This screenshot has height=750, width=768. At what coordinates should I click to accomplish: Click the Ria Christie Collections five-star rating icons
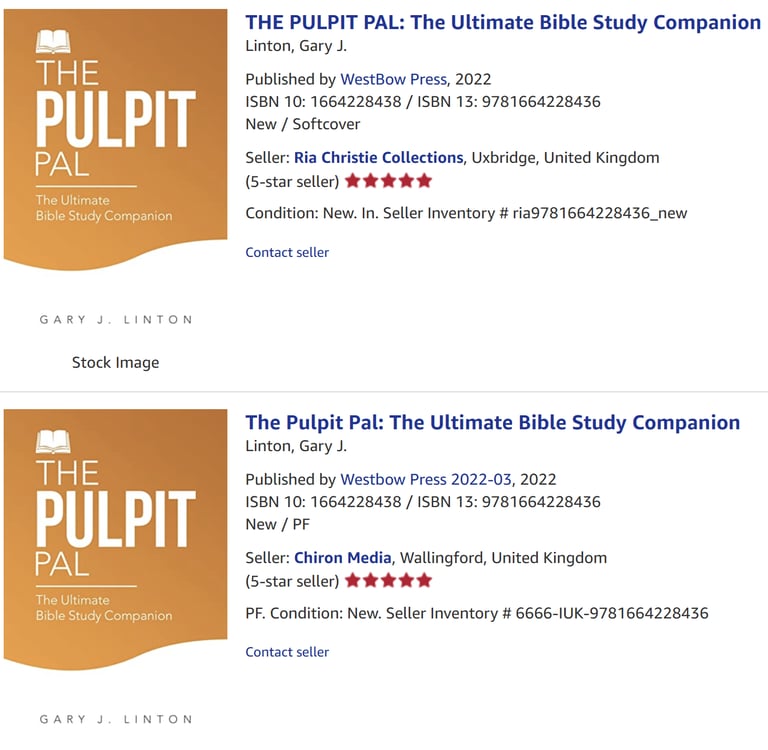pos(388,181)
